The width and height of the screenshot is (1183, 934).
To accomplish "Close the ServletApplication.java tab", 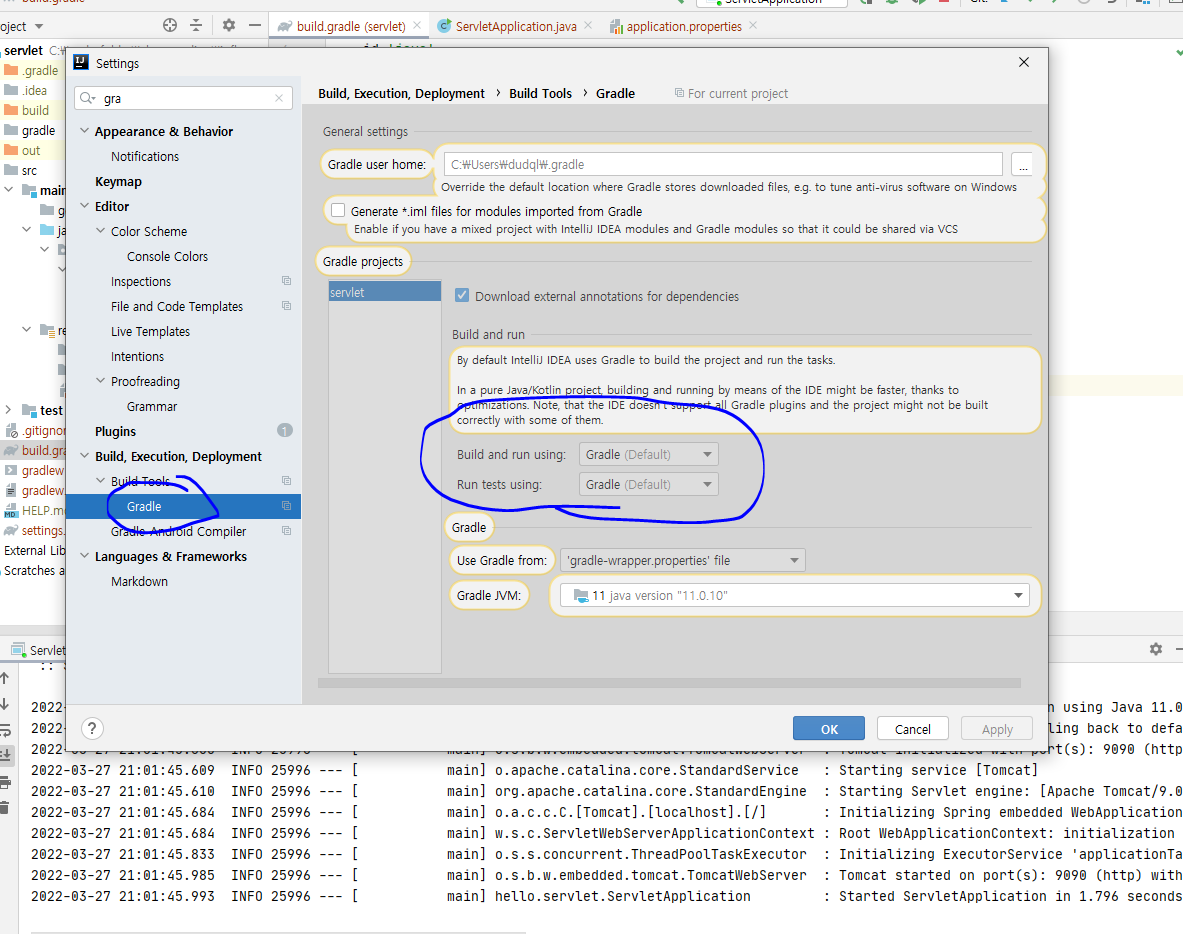I will click(x=588, y=26).
